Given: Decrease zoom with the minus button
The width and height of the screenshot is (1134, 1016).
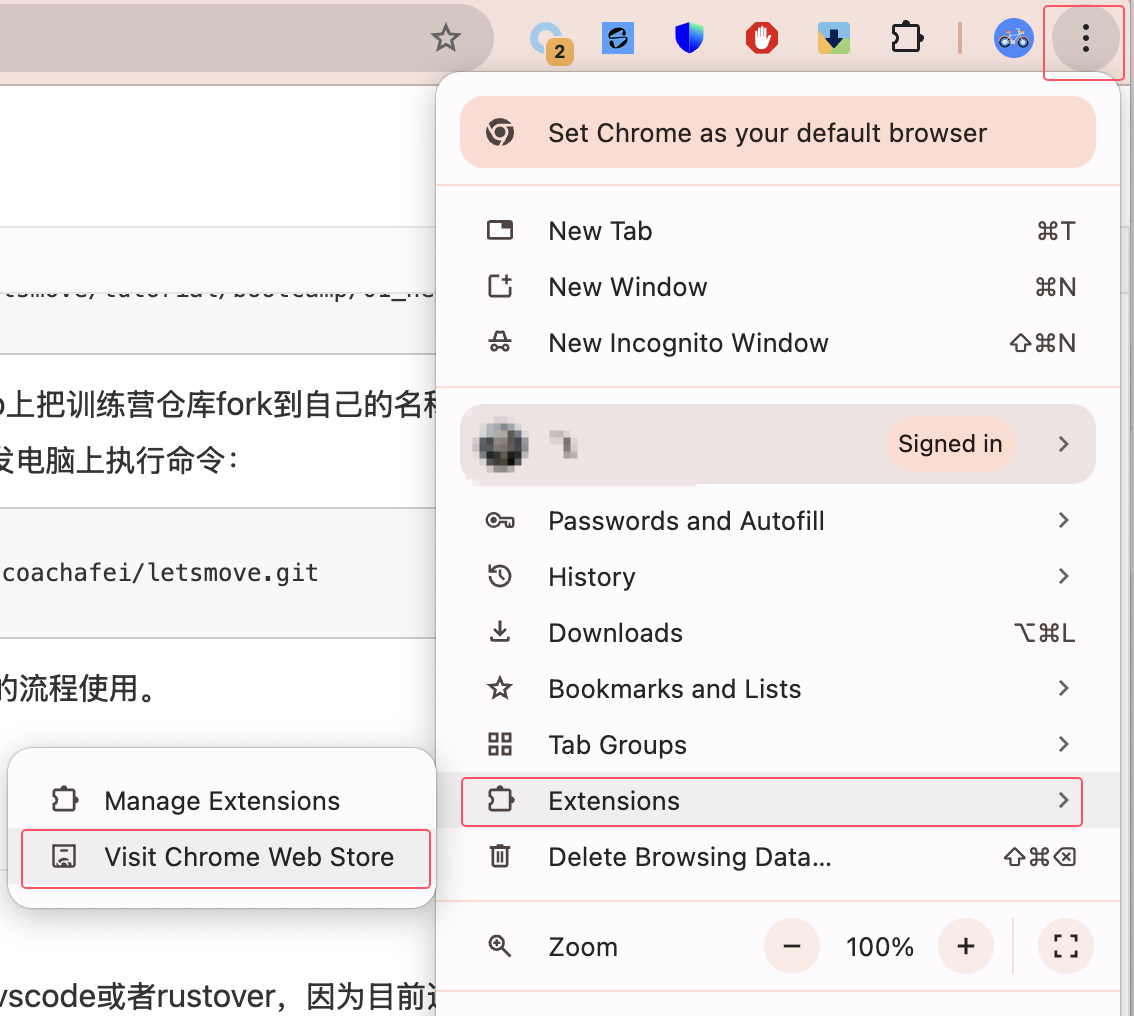Looking at the screenshot, I should click(x=792, y=946).
